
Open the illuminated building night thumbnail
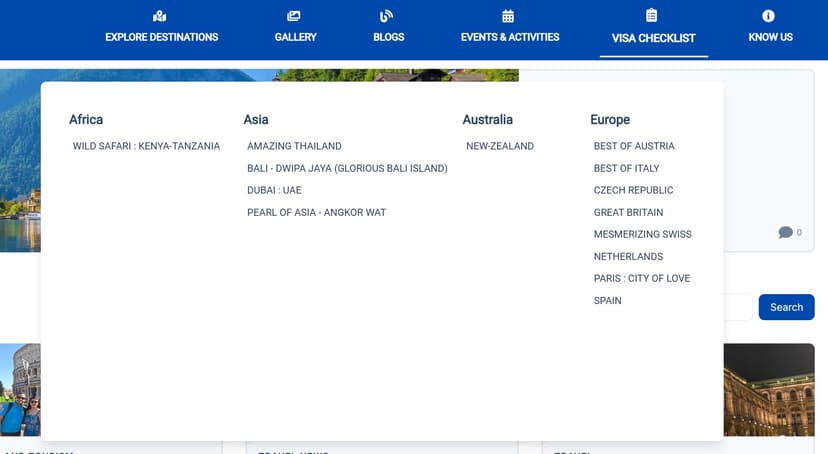[769, 390]
